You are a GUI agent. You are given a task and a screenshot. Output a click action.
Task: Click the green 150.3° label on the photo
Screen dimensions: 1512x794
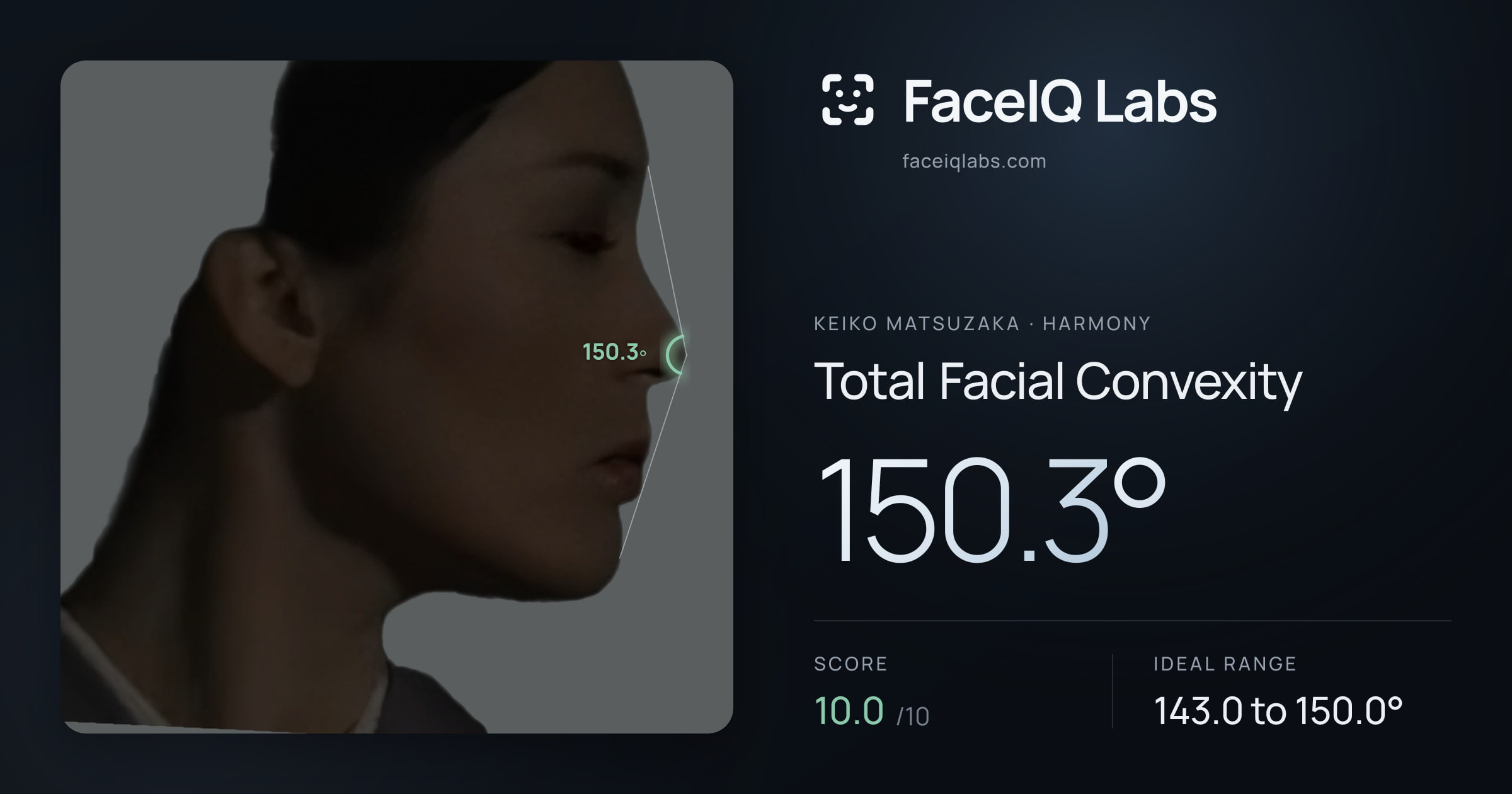pos(614,352)
